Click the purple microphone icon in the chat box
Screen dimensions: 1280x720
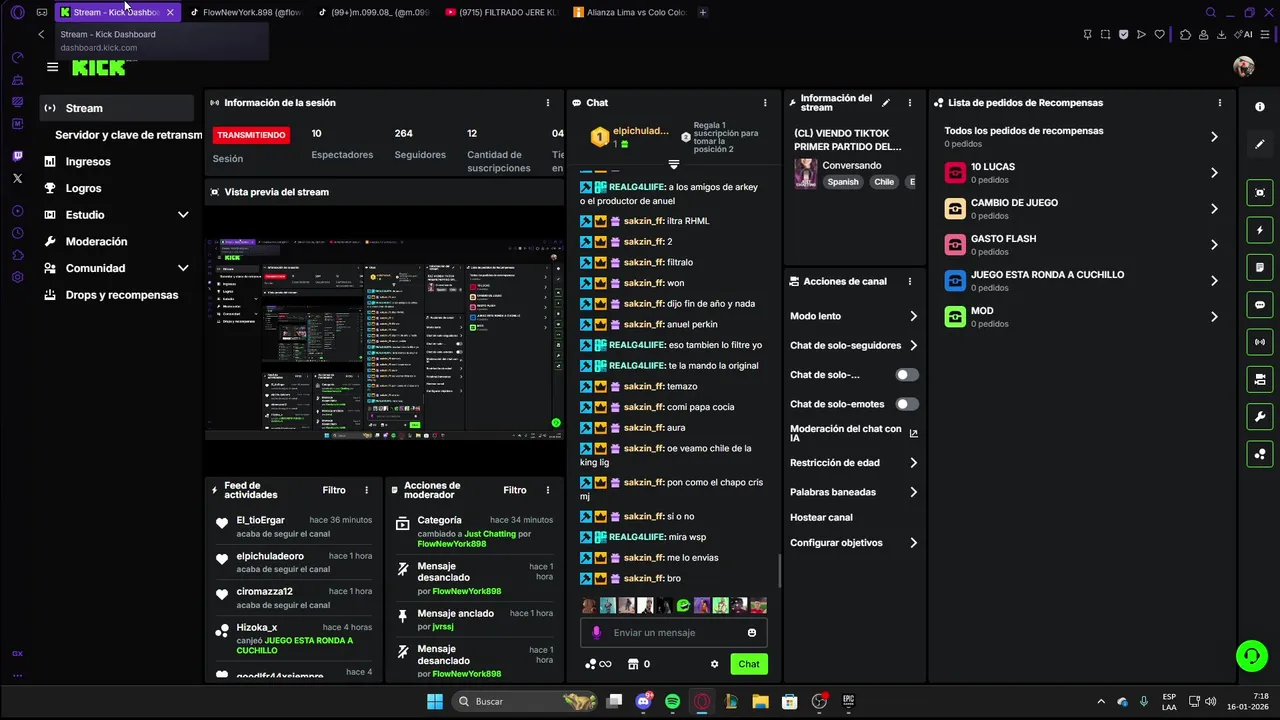597,633
